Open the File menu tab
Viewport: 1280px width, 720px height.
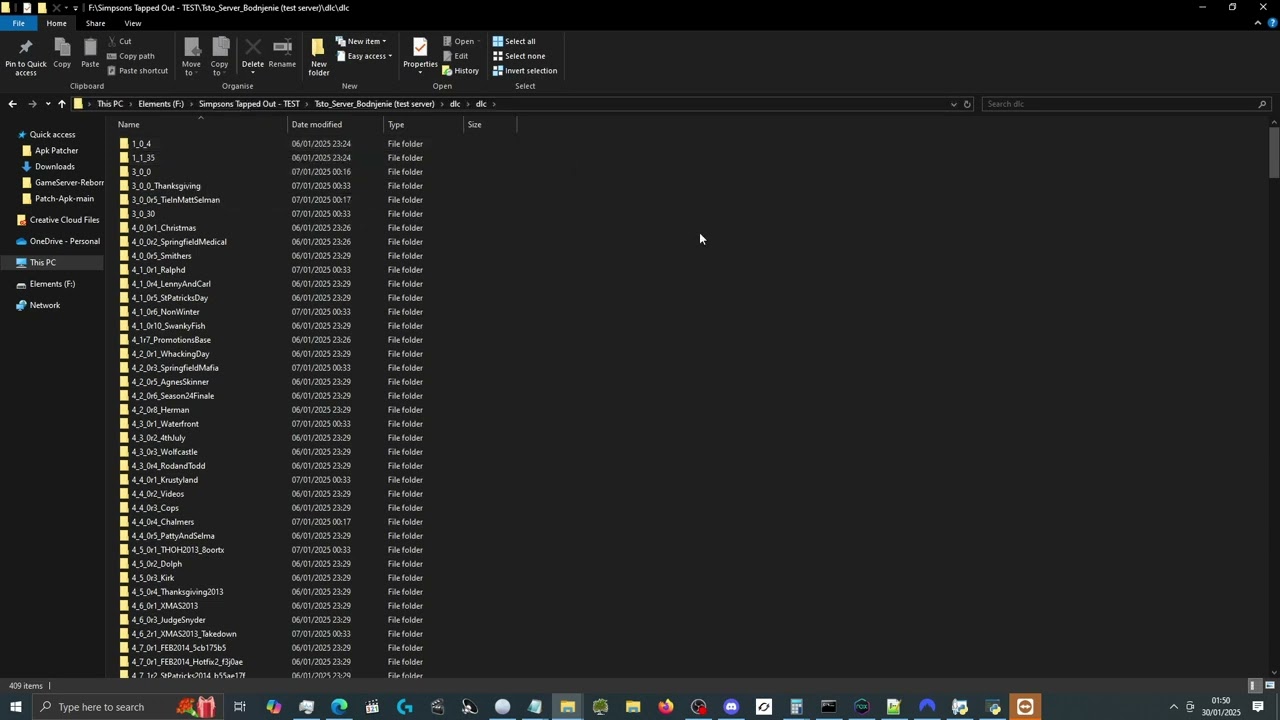(18, 23)
